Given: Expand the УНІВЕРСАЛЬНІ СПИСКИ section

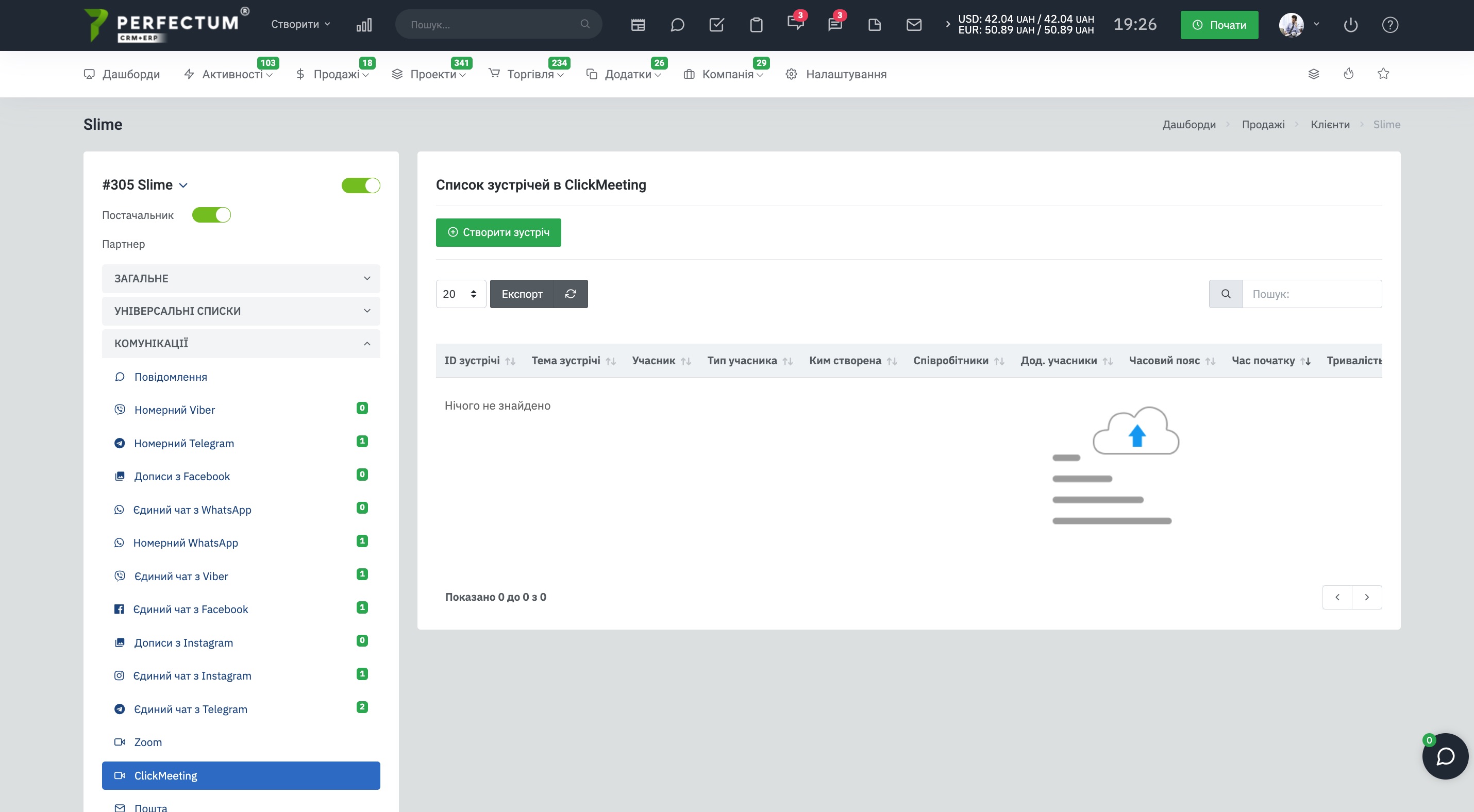Looking at the screenshot, I should point(241,311).
